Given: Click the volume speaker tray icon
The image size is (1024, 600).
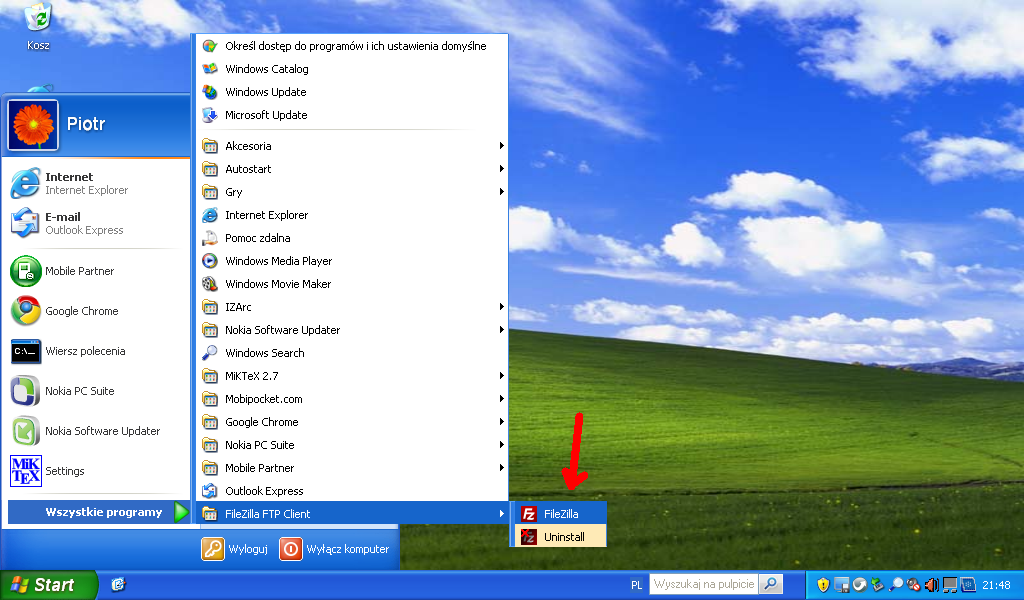Looking at the screenshot, I should coord(932,585).
